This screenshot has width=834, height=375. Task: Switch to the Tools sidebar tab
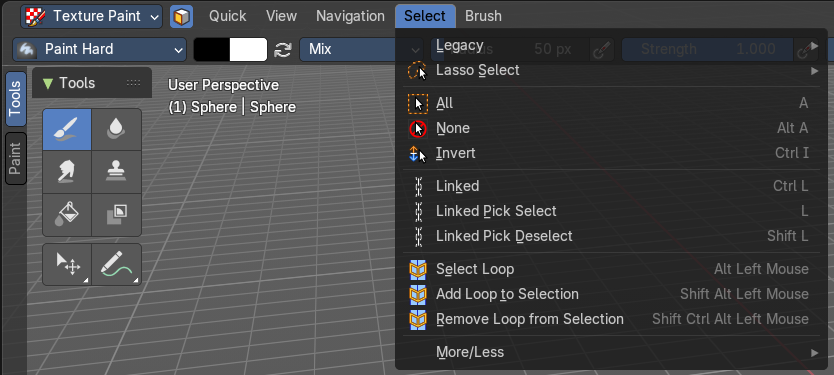point(15,99)
